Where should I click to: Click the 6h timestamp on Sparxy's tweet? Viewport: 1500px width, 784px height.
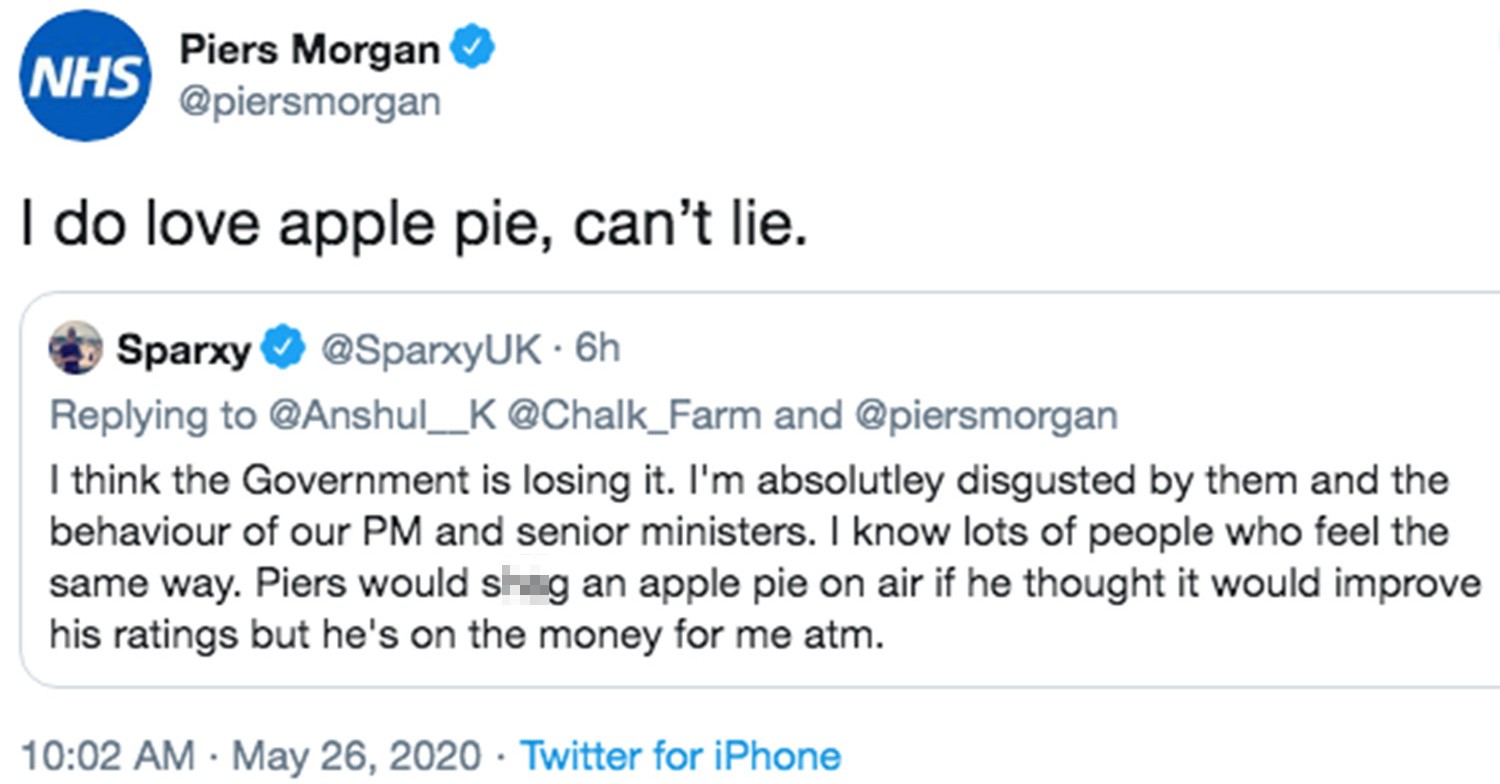tap(595, 349)
